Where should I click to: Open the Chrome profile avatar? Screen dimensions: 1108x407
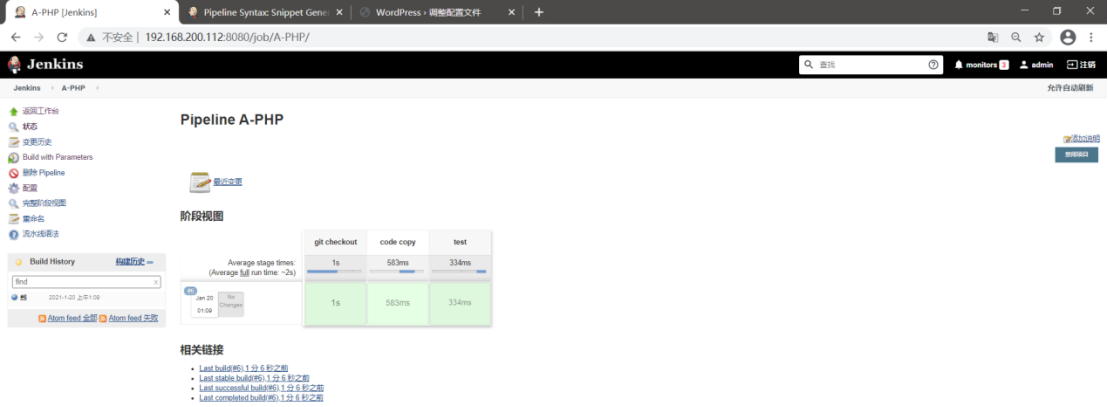[x=1068, y=37]
